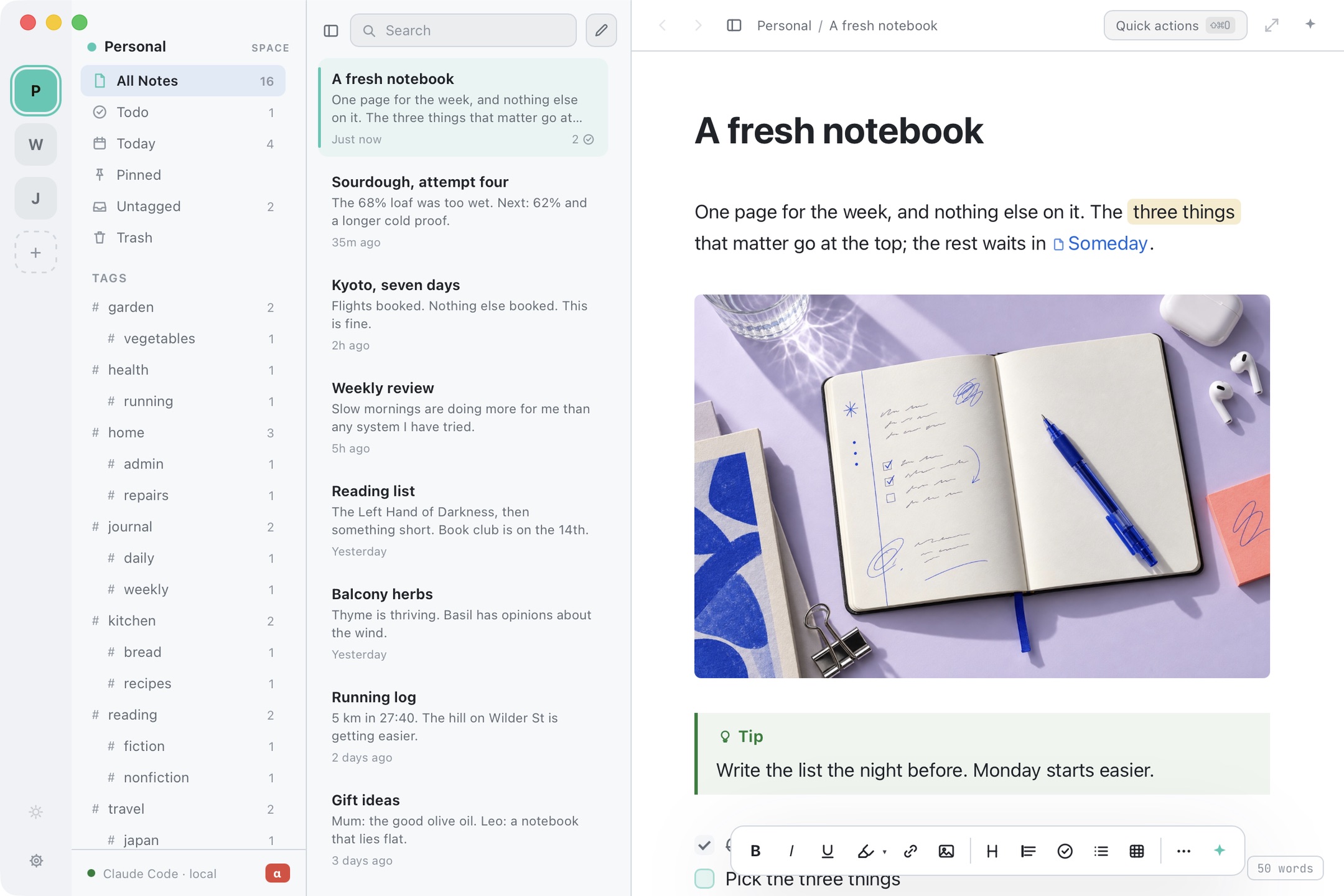The width and height of the screenshot is (1344, 896).
Task: Click the 50 words counter
Action: (x=1285, y=868)
